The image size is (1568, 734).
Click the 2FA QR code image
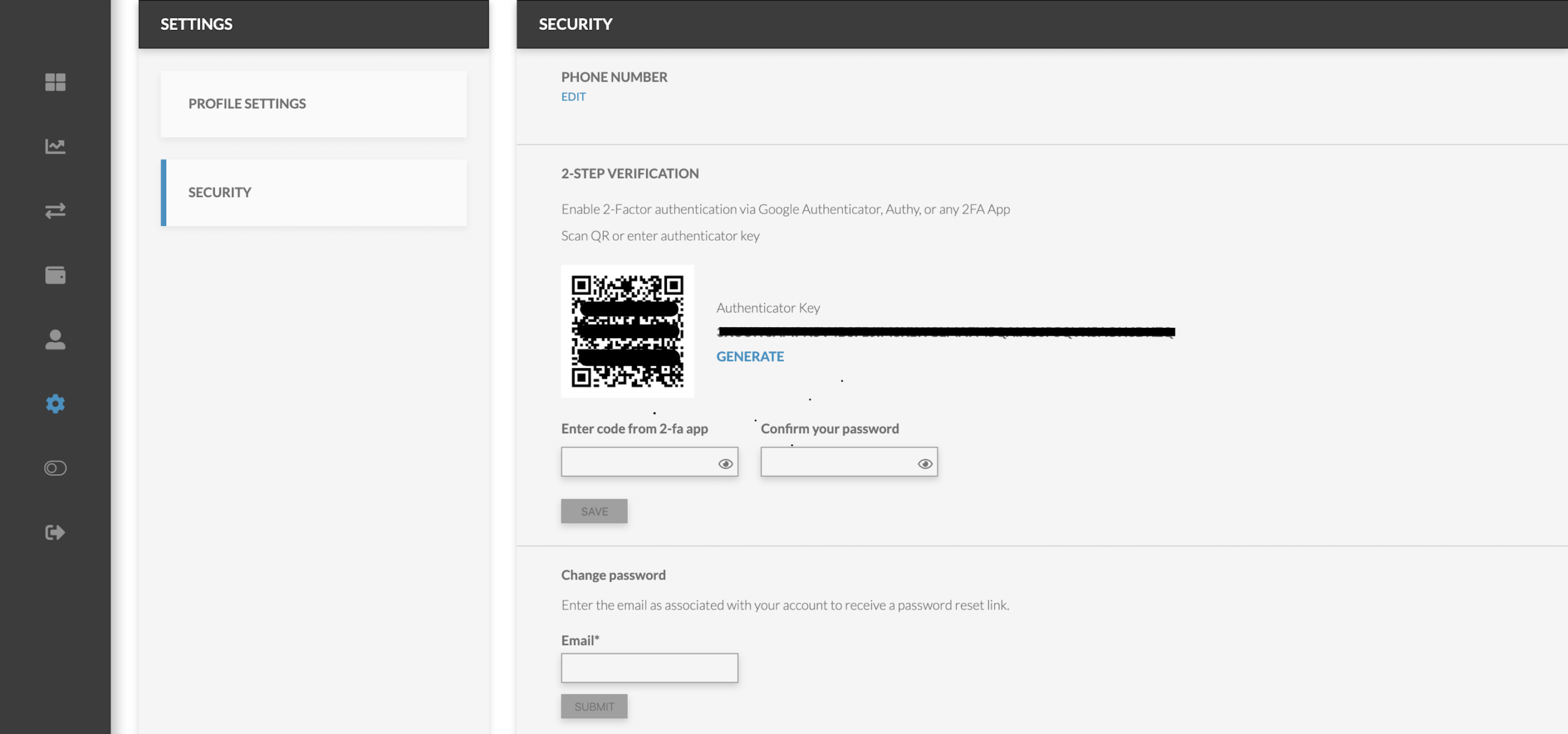pyautogui.click(x=627, y=331)
